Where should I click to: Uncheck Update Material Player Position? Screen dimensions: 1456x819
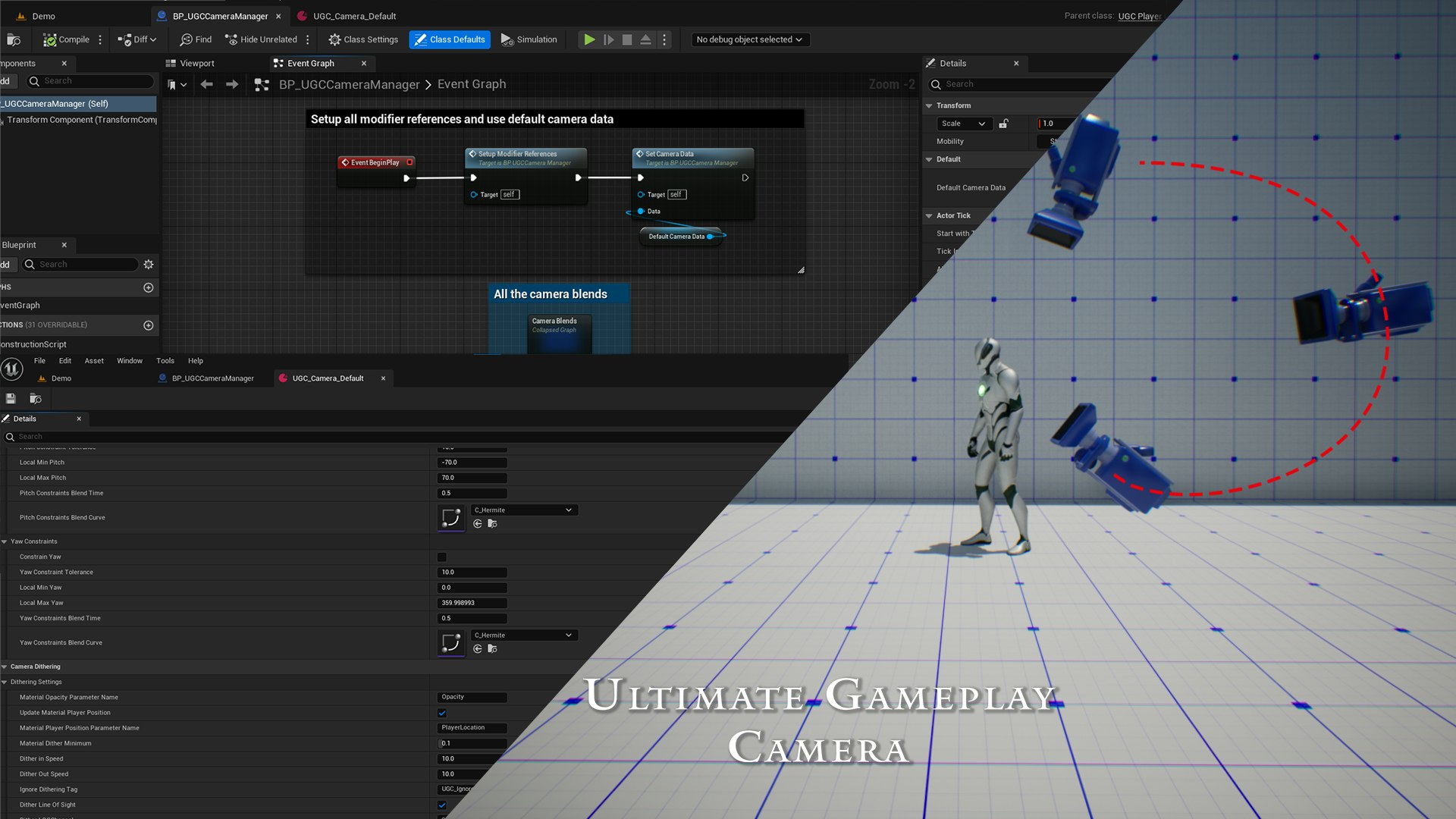coord(442,713)
